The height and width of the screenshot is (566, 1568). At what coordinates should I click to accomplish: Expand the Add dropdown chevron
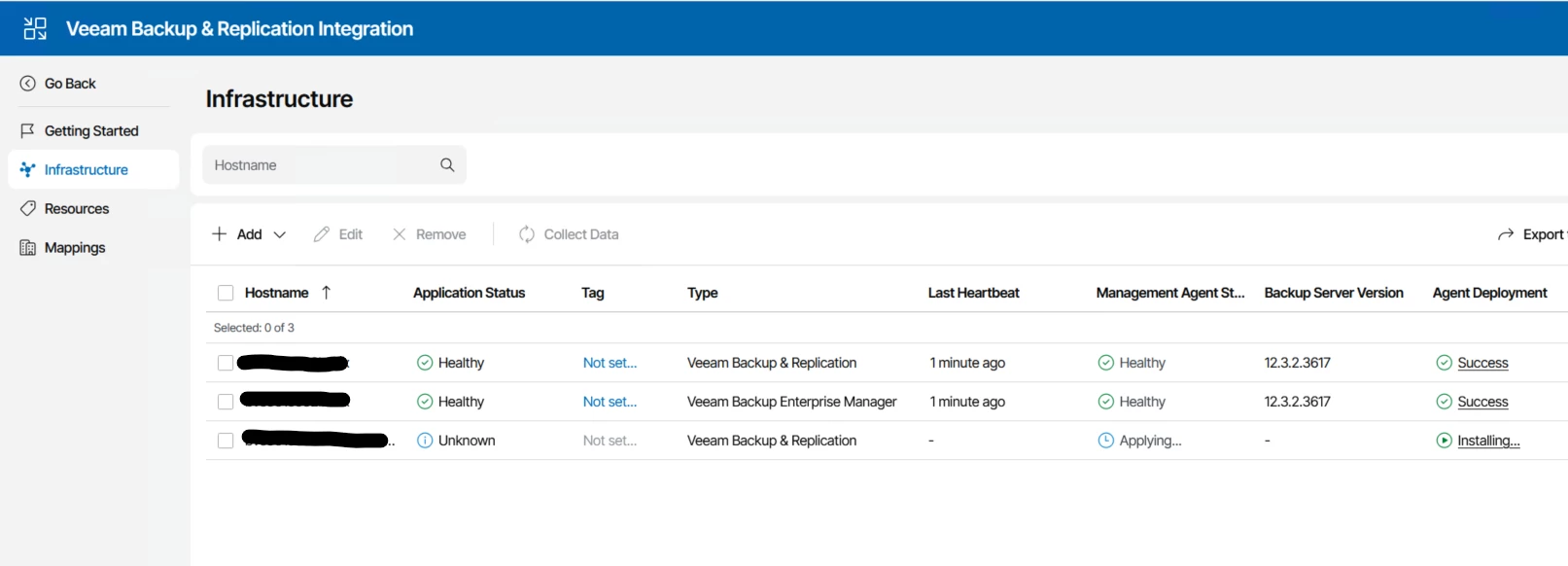[x=280, y=234]
